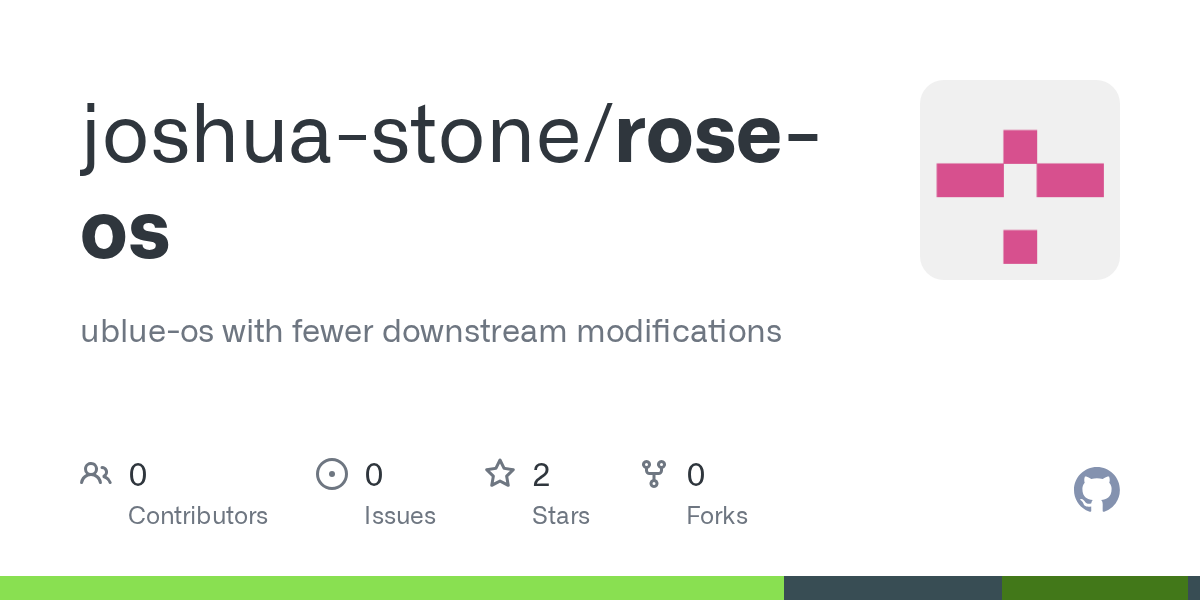Image resolution: width=1200 pixels, height=600 pixels.
Task: Select the pink identicon avatar image
Action: click(x=1019, y=180)
